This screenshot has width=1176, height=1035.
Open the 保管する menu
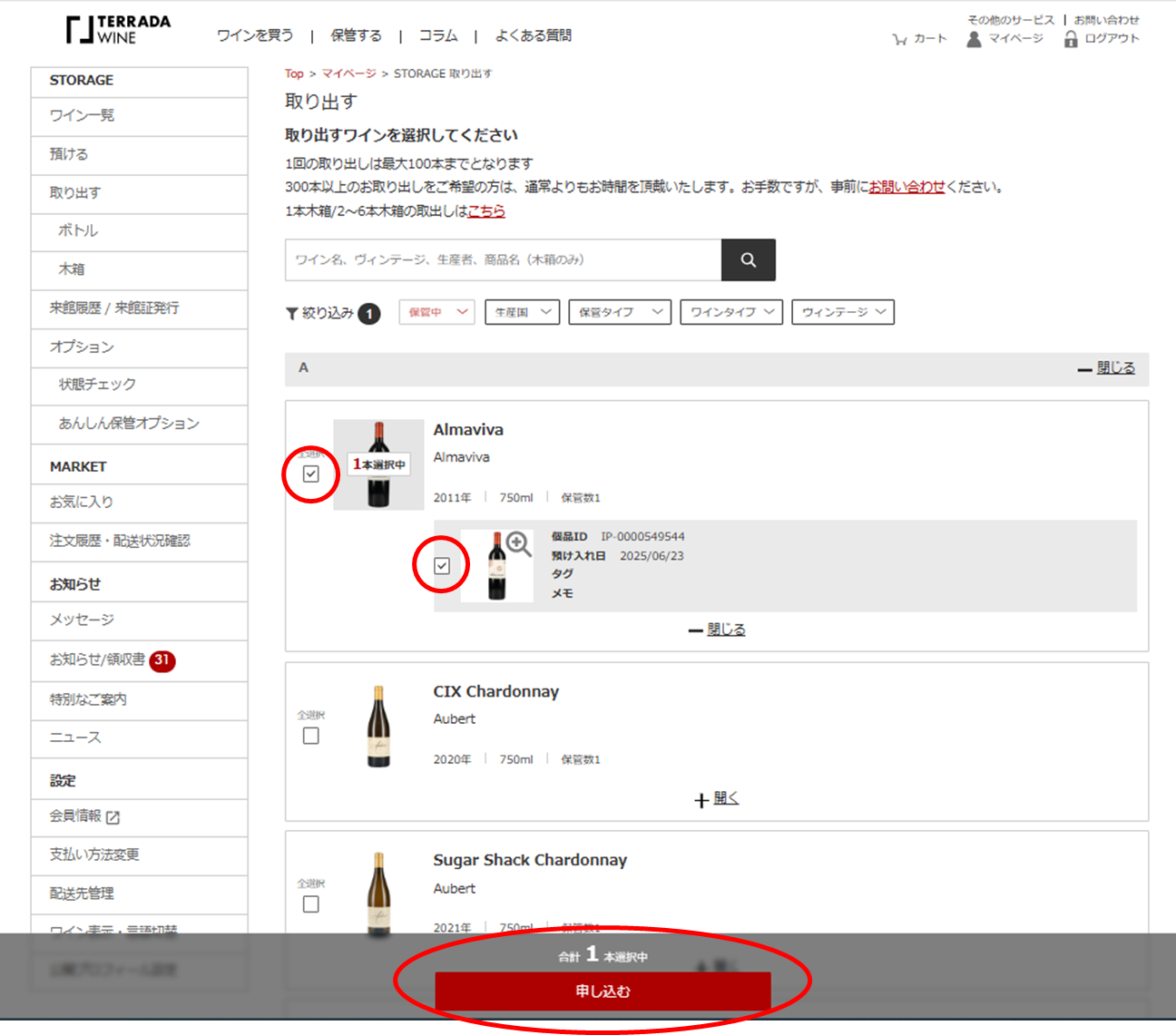click(x=356, y=35)
